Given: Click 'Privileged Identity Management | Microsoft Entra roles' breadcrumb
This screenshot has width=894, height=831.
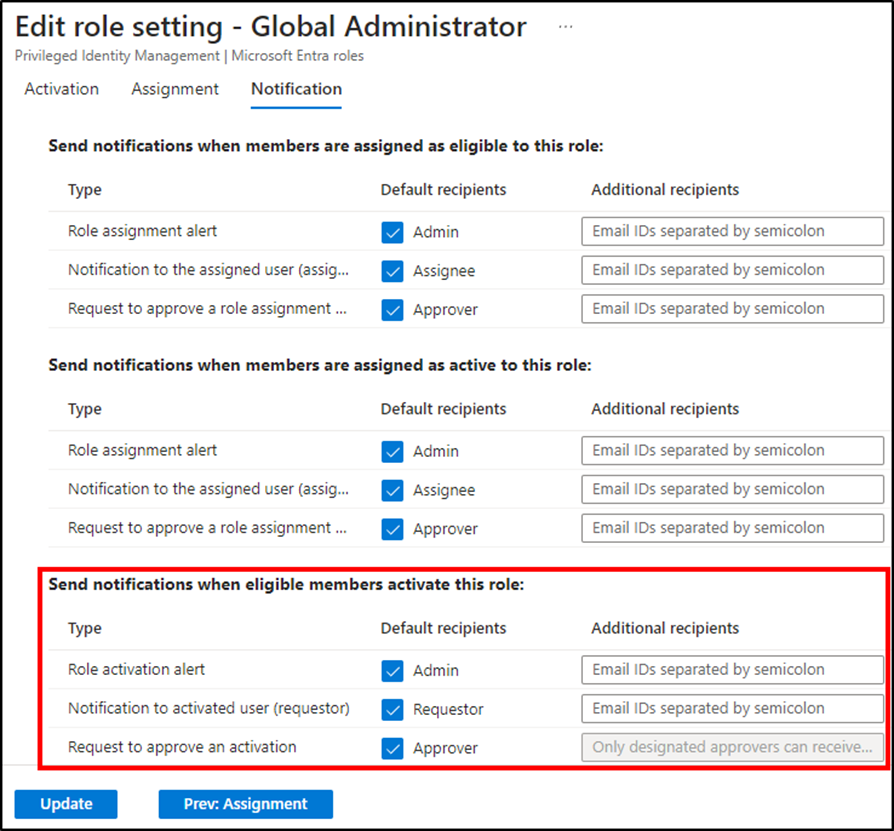Looking at the screenshot, I should pos(189,56).
